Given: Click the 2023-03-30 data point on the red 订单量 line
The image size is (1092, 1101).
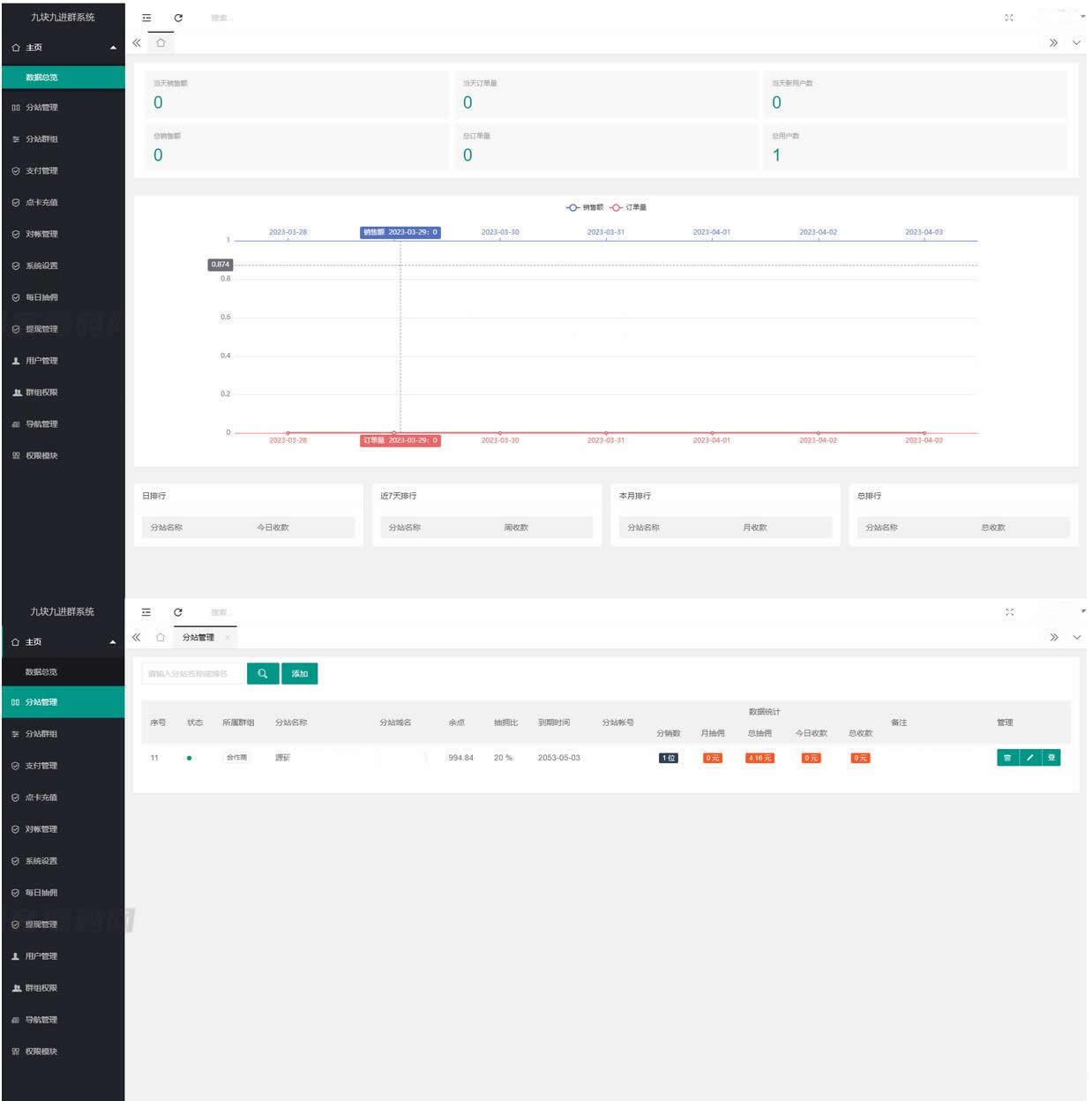Looking at the screenshot, I should (500, 433).
